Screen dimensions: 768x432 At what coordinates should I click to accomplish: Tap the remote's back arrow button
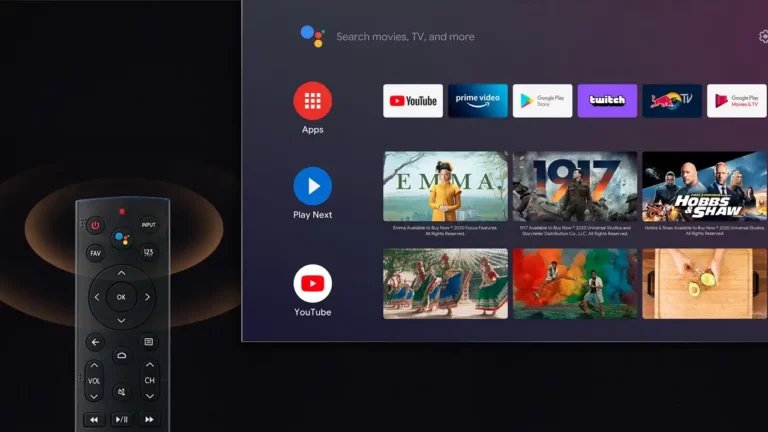coord(95,342)
